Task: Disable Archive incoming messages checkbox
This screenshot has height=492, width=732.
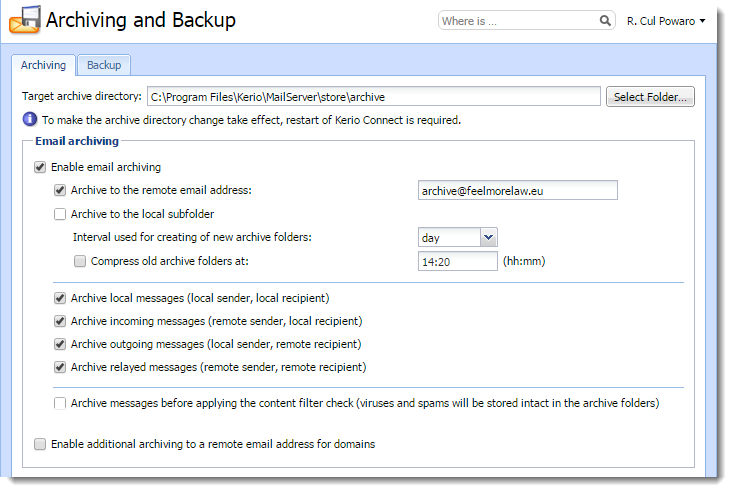Action: (60, 321)
